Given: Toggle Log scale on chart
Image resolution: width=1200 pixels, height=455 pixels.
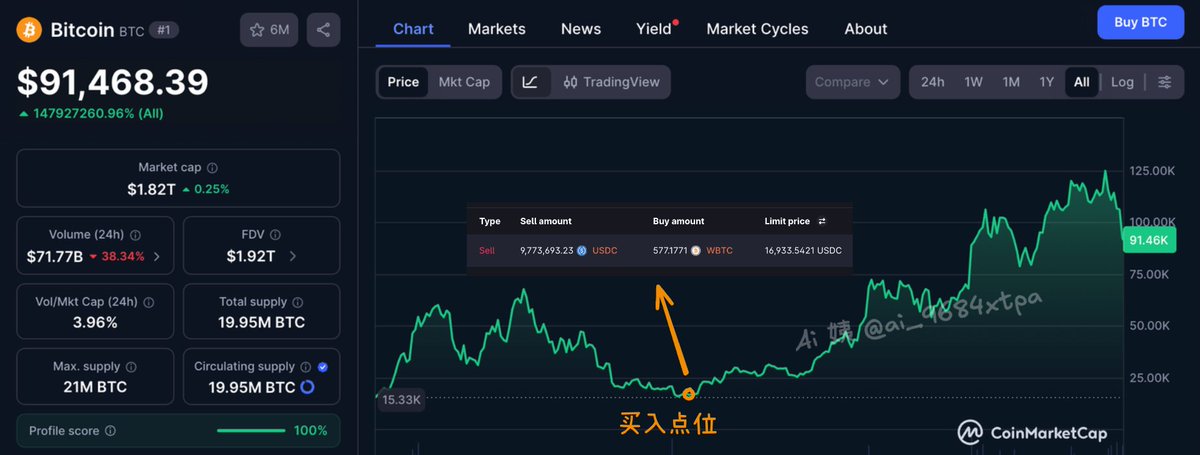Looking at the screenshot, I should [x=1122, y=82].
